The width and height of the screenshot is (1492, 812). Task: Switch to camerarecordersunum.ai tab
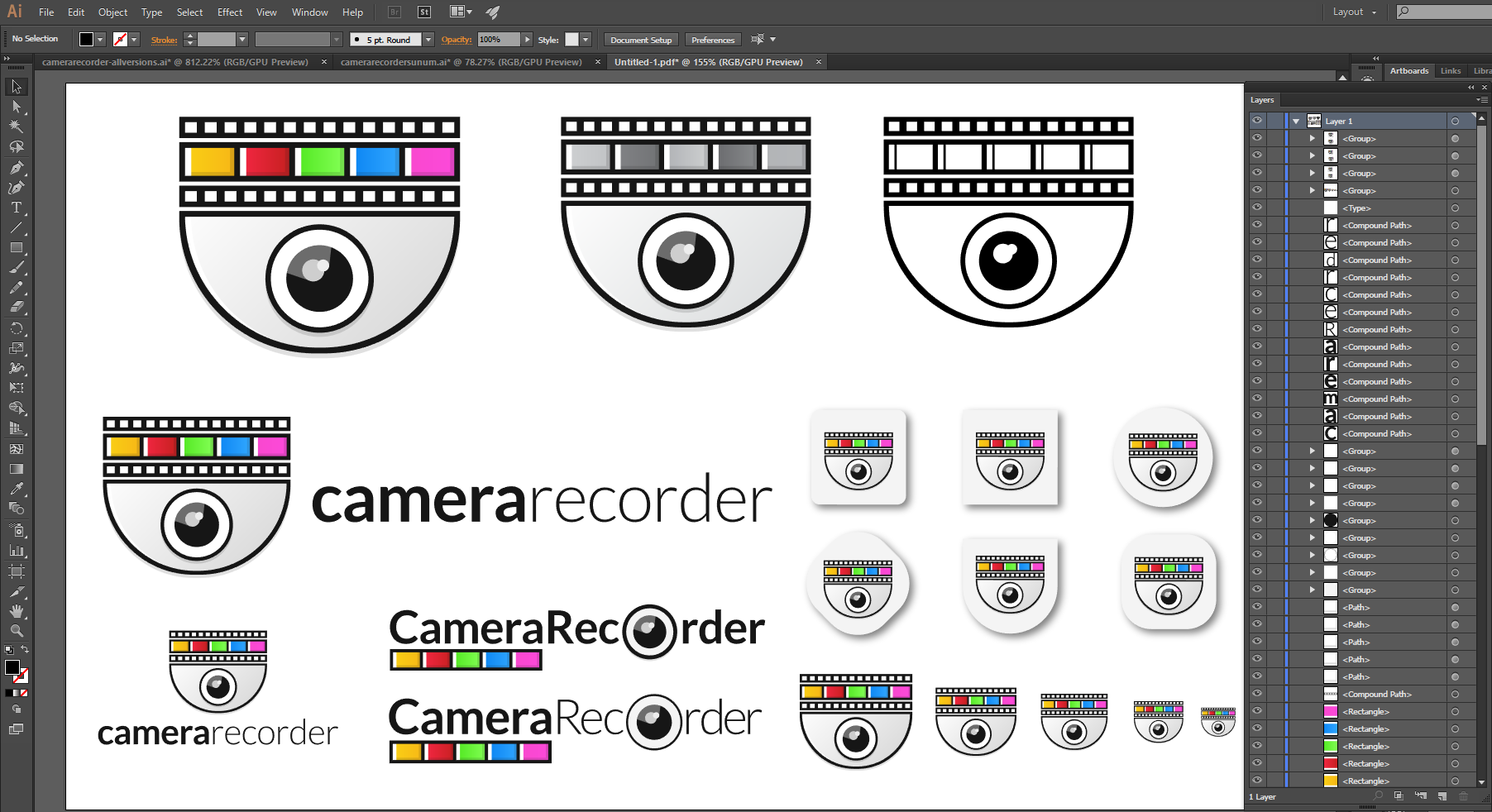[x=461, y=62]
